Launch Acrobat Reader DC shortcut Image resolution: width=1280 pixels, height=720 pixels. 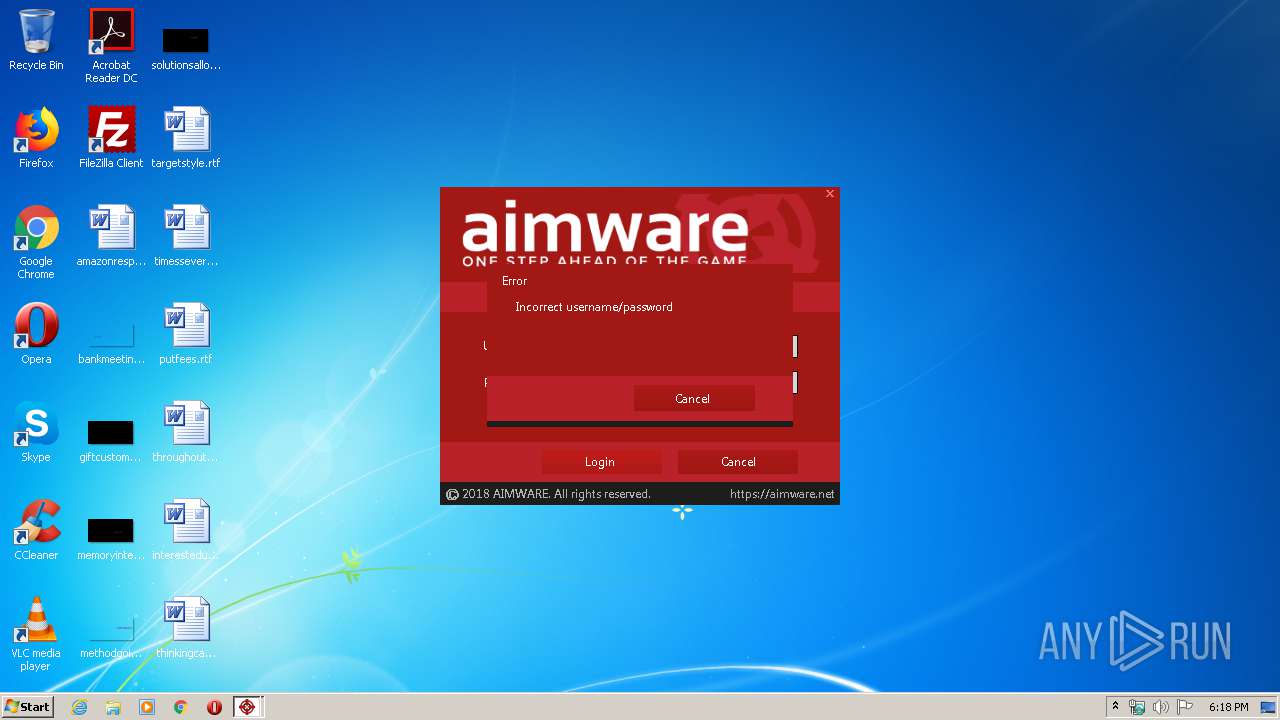pyautogui.click(x=111, y=47)
